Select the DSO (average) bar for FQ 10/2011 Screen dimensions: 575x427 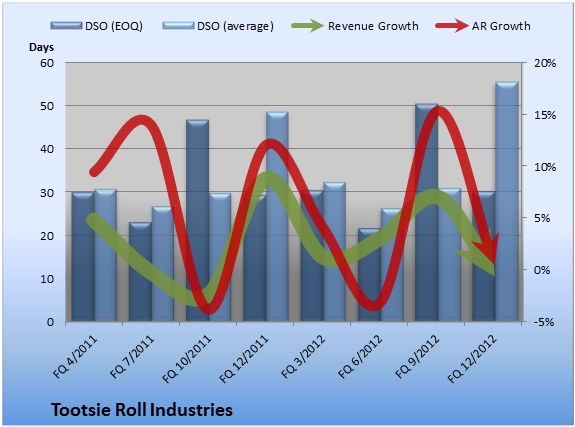(220, 258)
